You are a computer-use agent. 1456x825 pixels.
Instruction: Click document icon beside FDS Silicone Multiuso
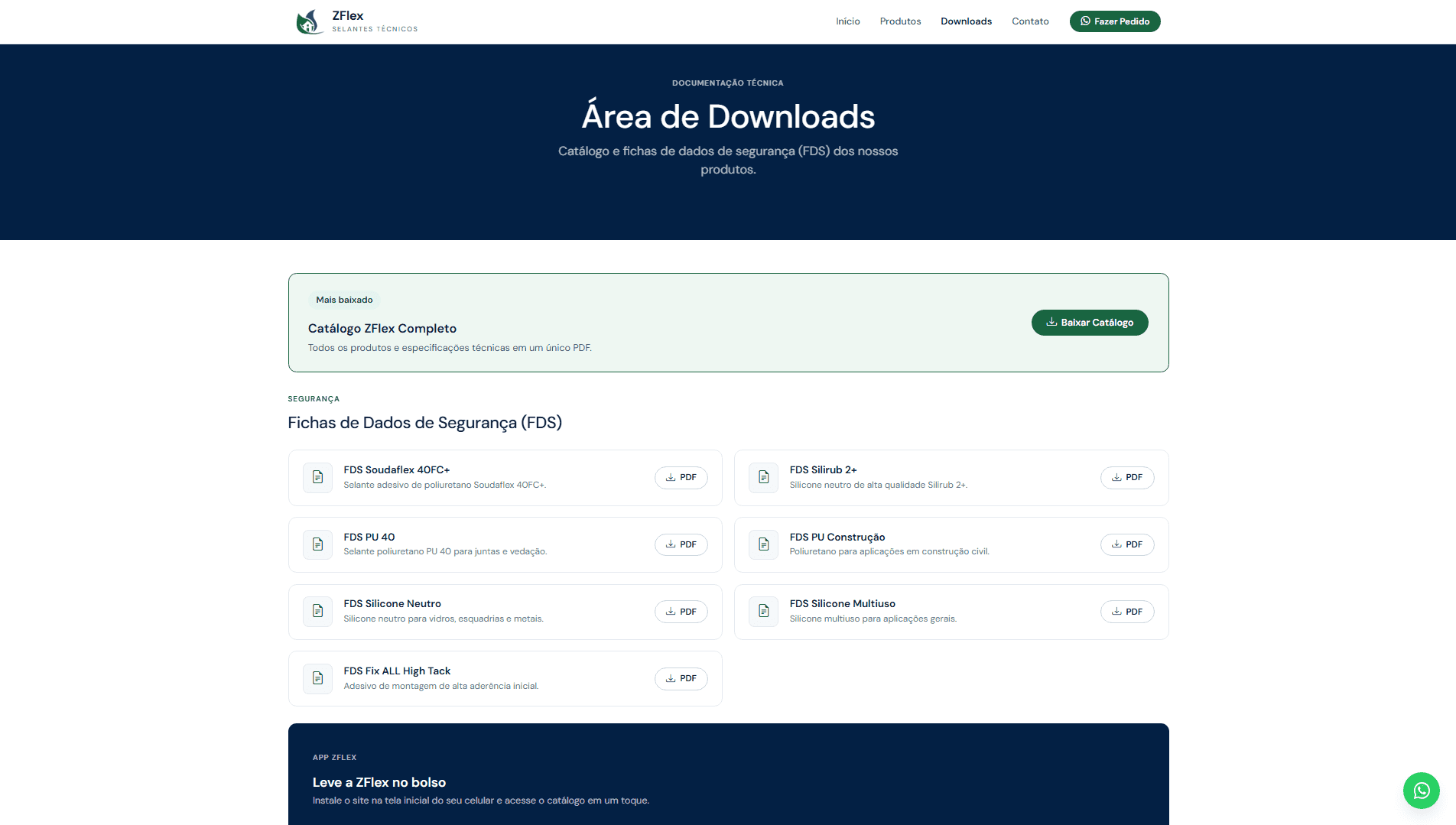[763, 611]
